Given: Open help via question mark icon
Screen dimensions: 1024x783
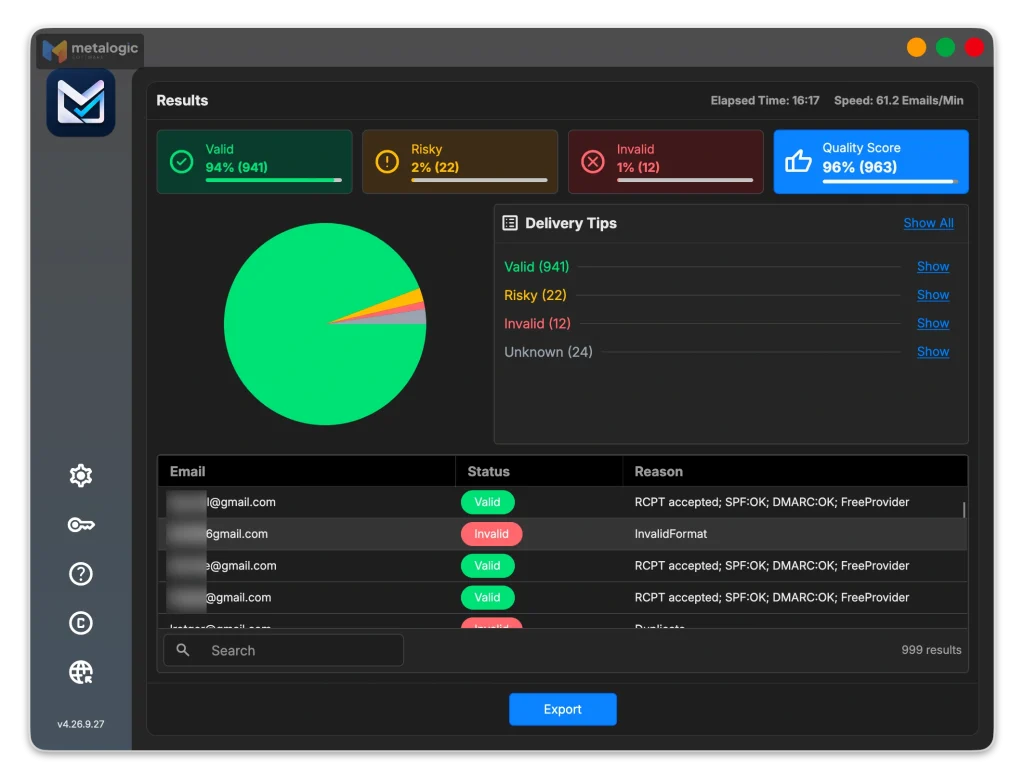Looking at the screenshot, I should click(81, 574).
